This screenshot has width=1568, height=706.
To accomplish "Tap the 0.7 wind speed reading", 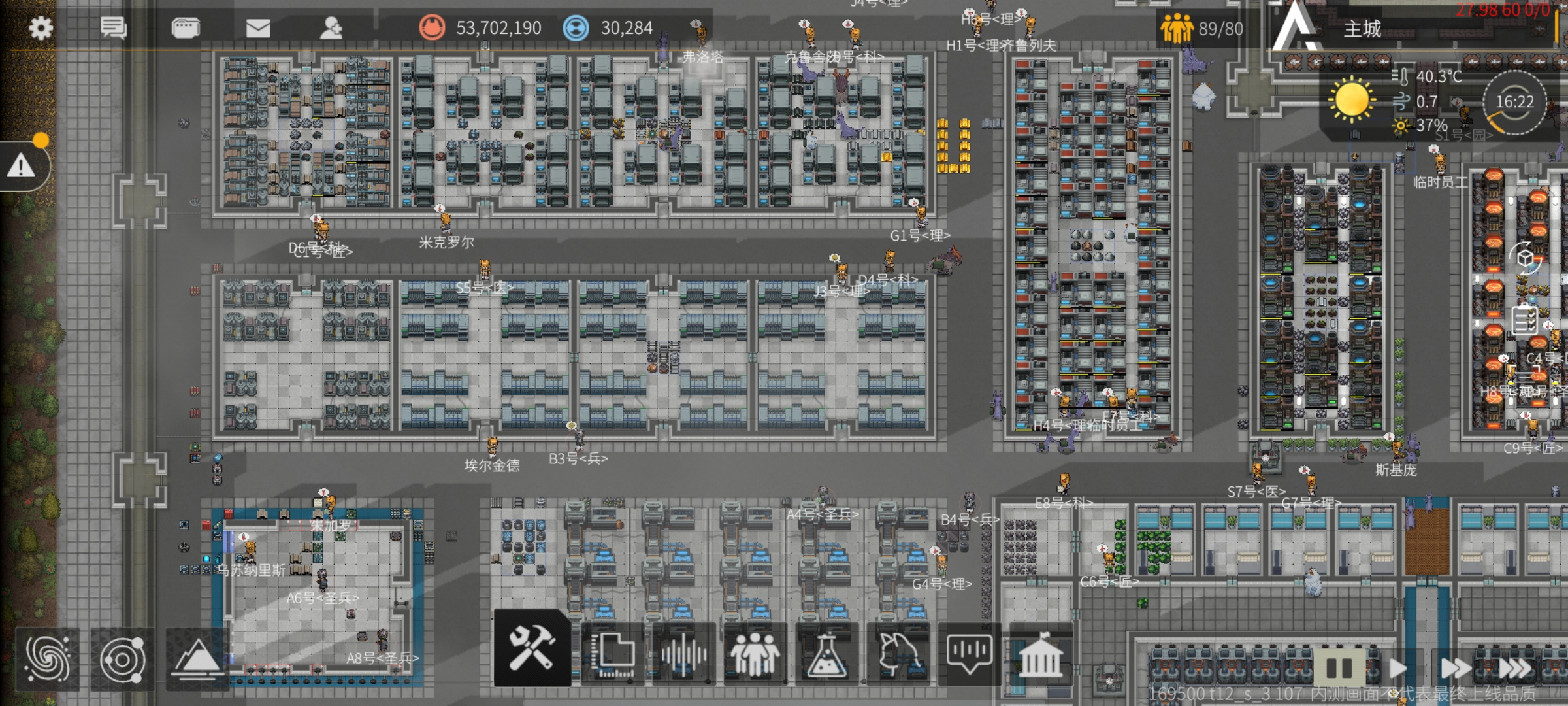I will pos(1427,101).
